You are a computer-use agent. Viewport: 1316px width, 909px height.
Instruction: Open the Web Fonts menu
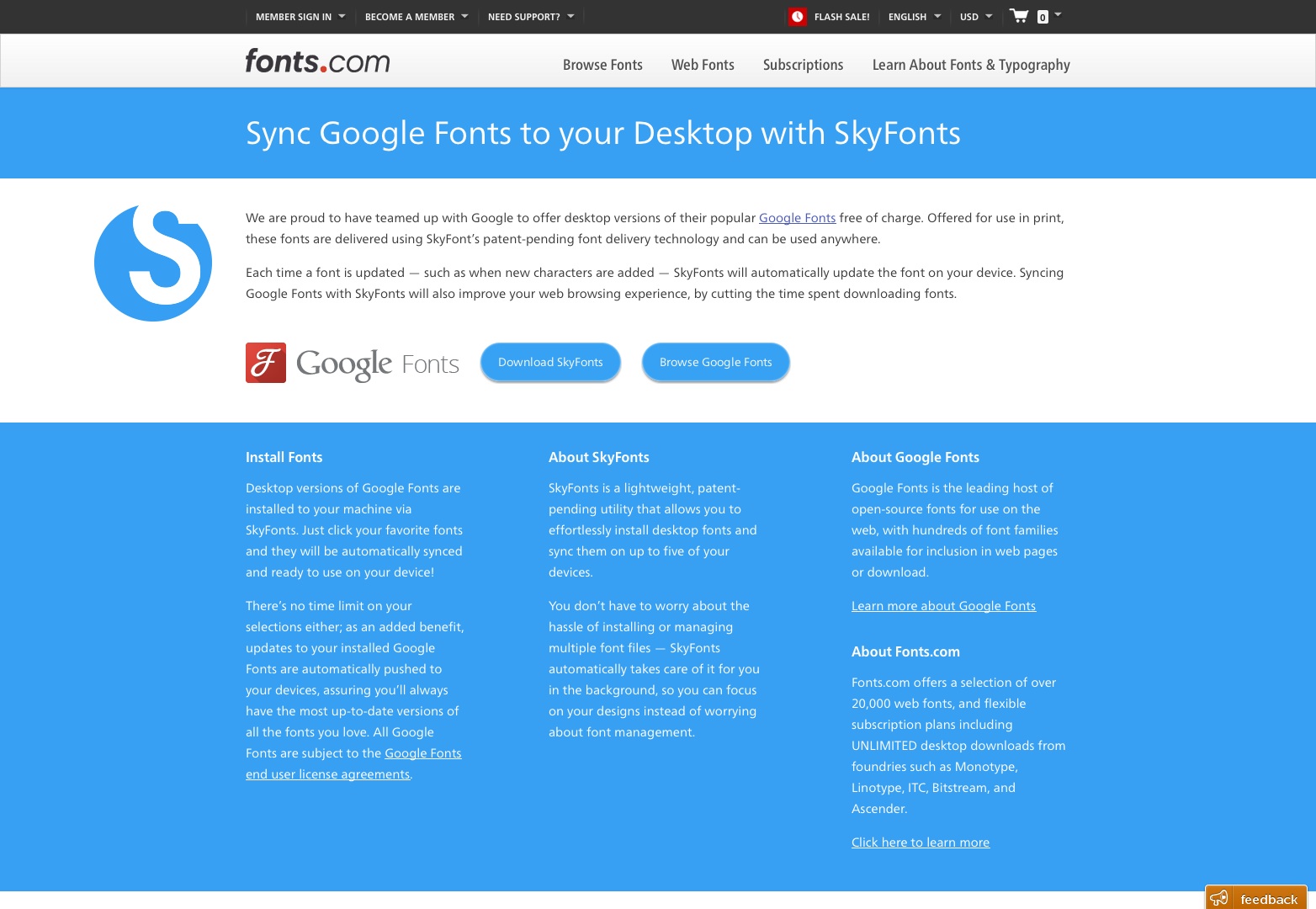[703, 65]
